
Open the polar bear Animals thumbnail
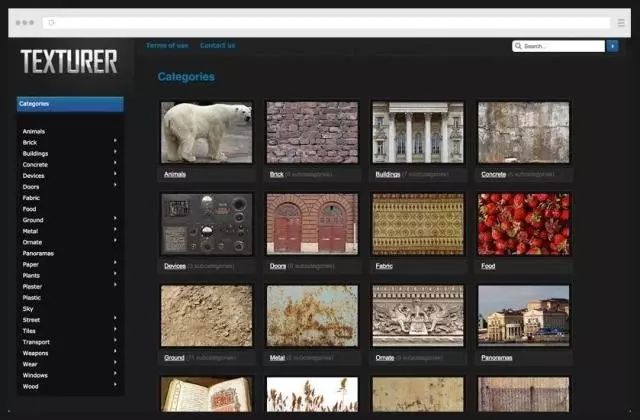(x=207, y=133)
